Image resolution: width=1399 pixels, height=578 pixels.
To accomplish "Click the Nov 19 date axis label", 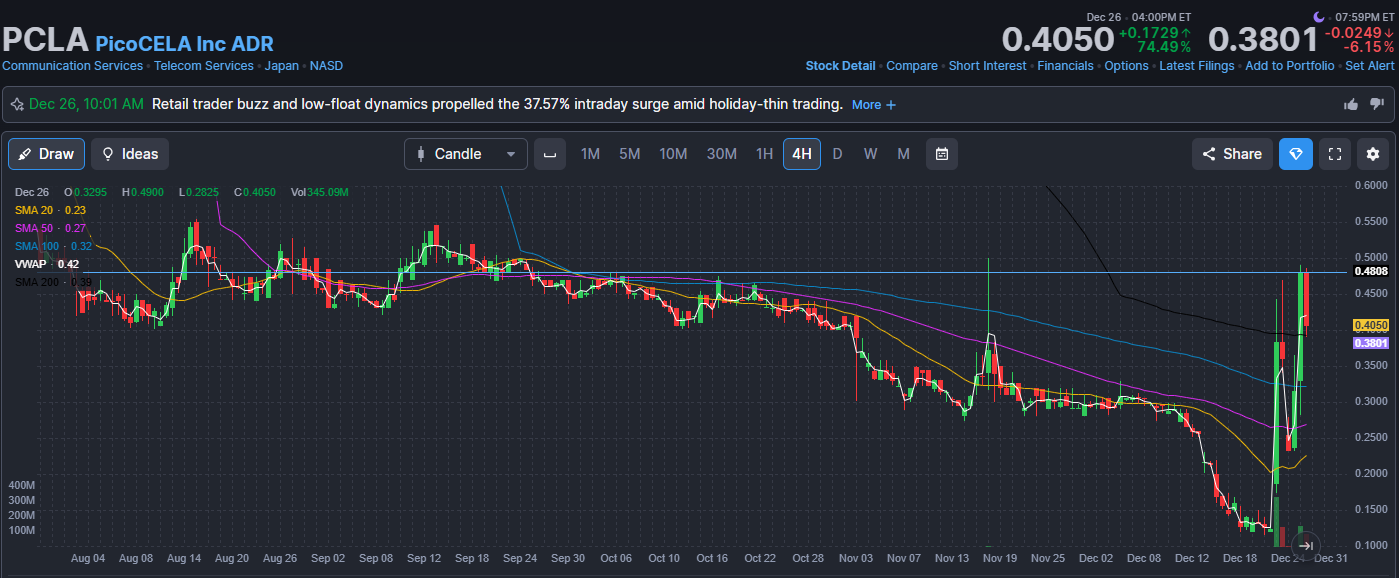I will pyautogui.click(x=998, y=558).
